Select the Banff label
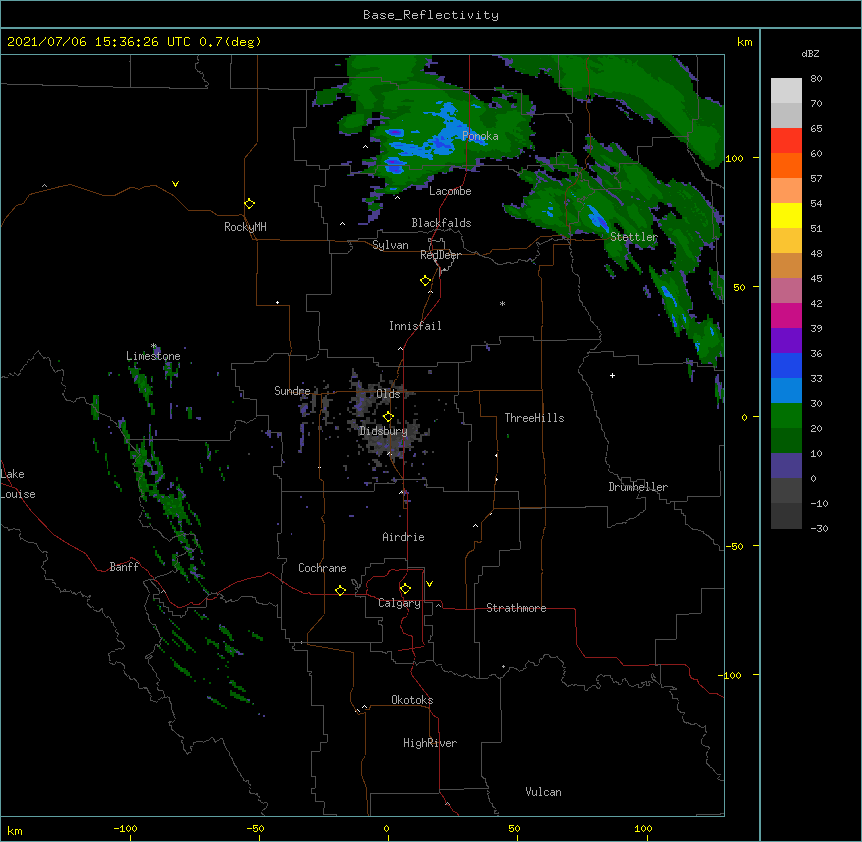Screen dimensions: 862x842 pyautogui.click(x=124, y=567)
